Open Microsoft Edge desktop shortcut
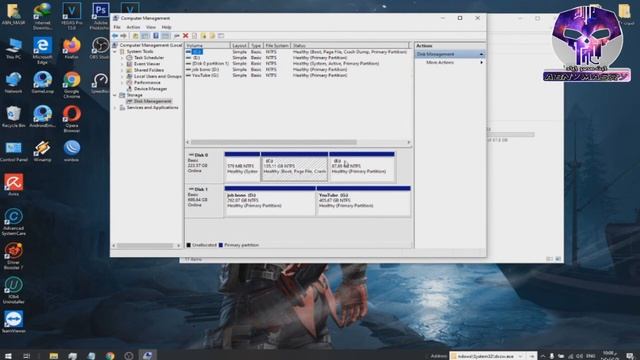640x360 pixels. [42, 51]
